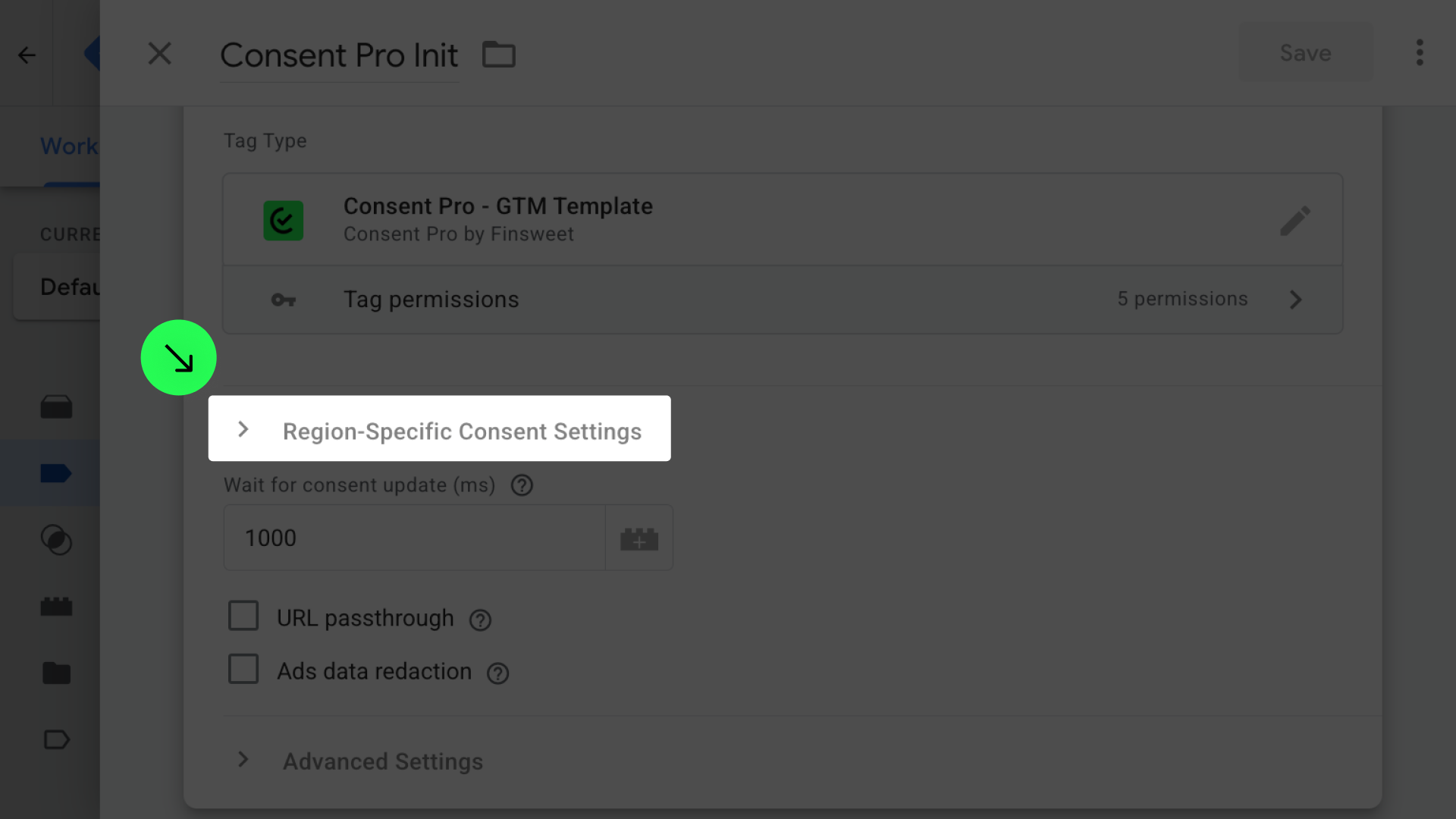Viewport: 1456px width, 819px height.
Task: Switch to the Workspace tab
Action: pos(68,146)
